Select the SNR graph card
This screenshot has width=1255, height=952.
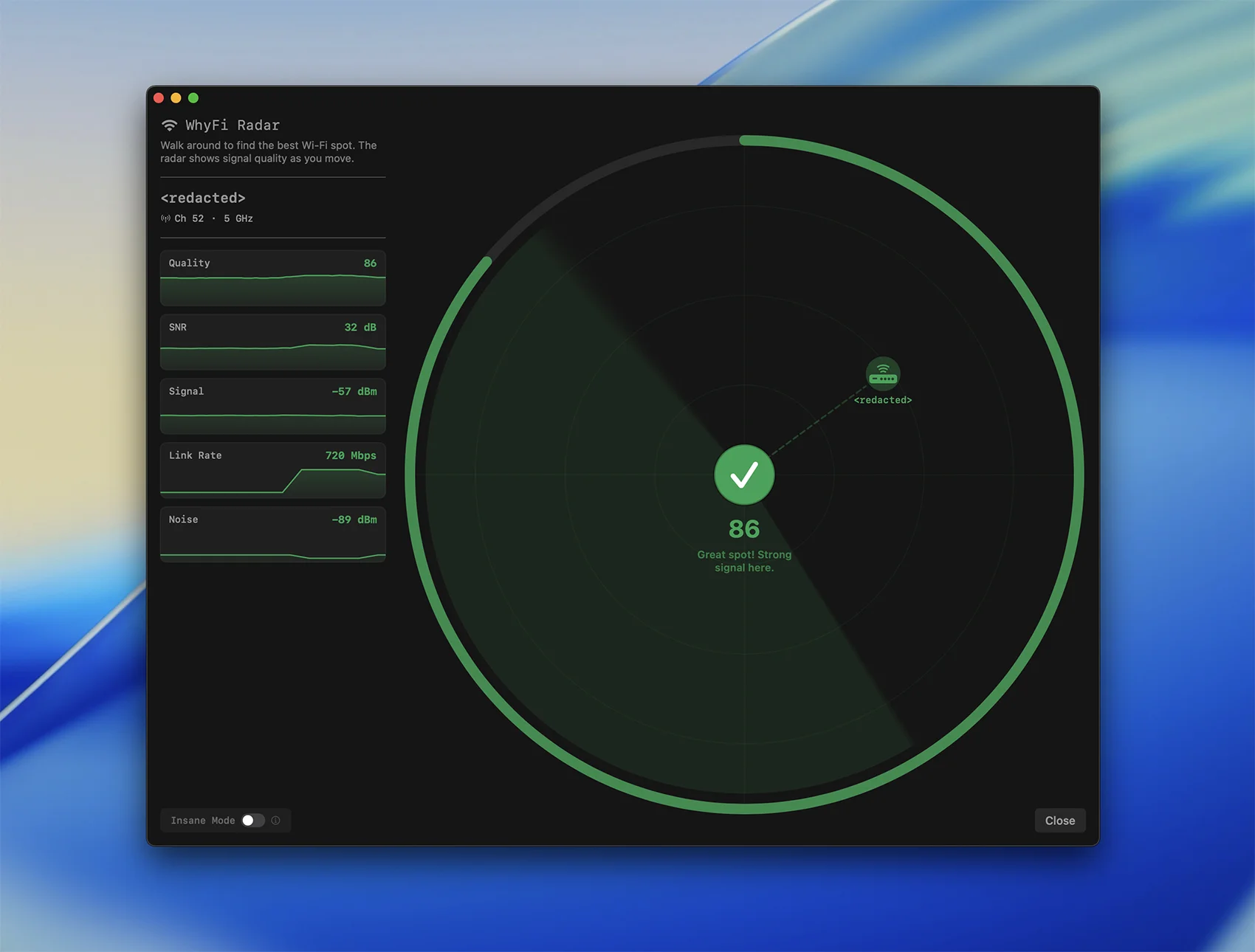pyautogui.click(x=272, y=342)
